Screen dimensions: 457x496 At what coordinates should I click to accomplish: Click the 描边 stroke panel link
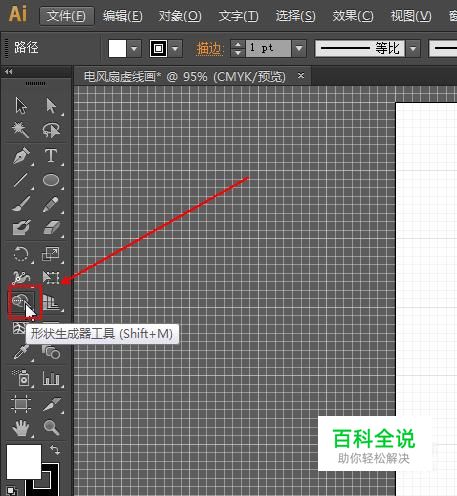pos(209,49)
